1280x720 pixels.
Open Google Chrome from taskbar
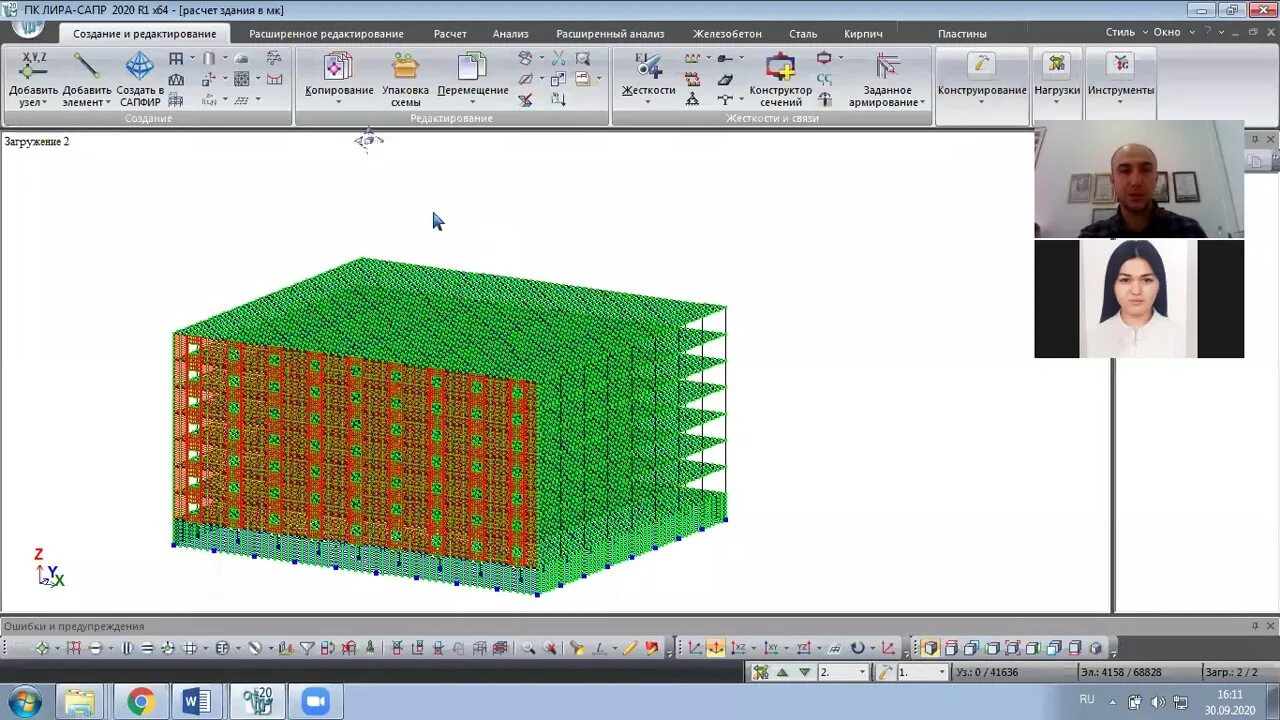141,702
